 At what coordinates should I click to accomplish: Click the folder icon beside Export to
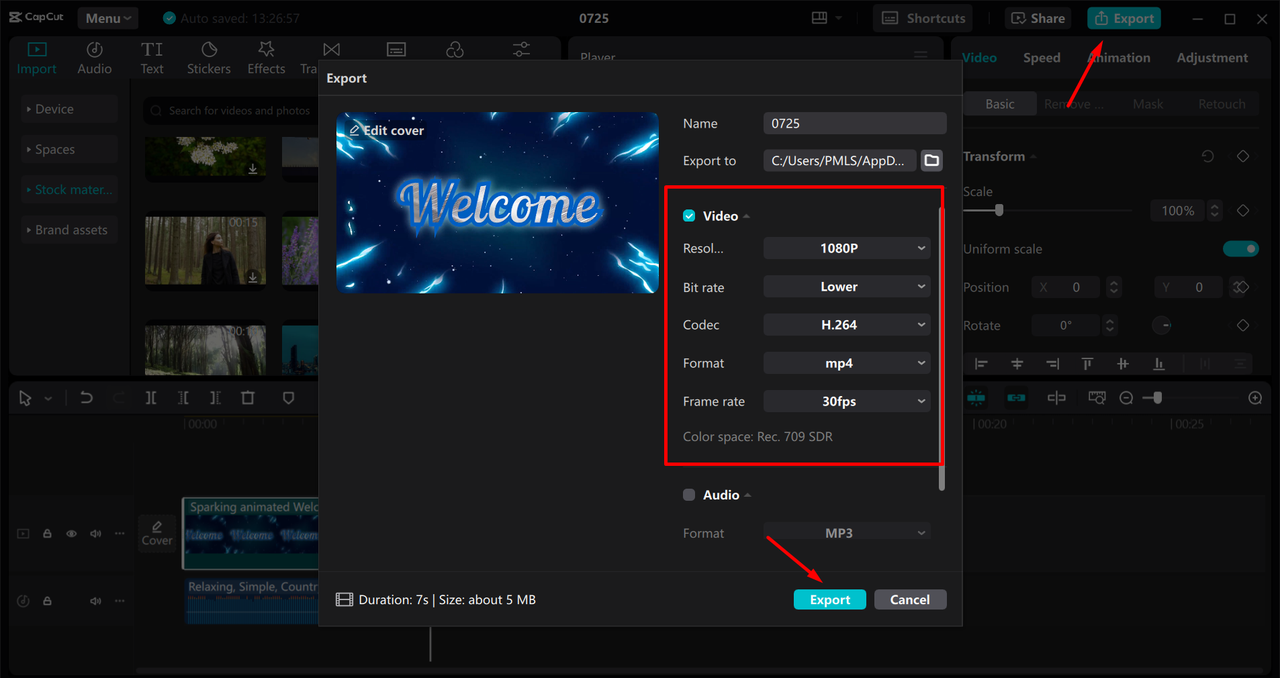tap(931, 161)
